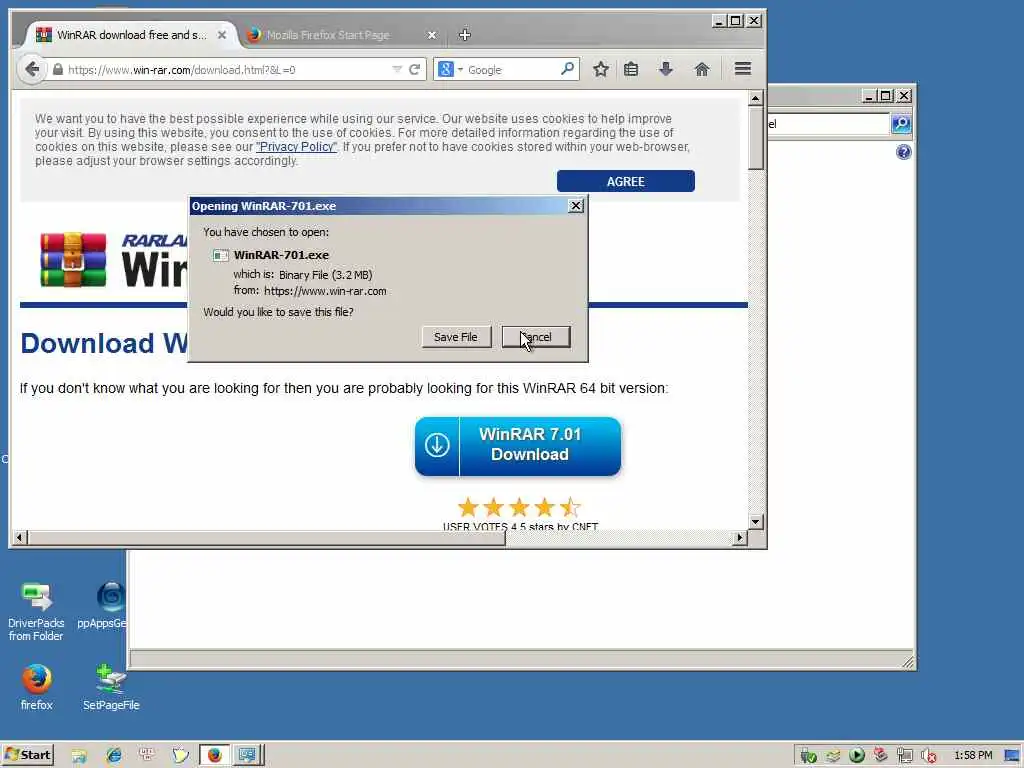Close the Opening WinRAR-701.exe dialog

click(x=575, y=206)
